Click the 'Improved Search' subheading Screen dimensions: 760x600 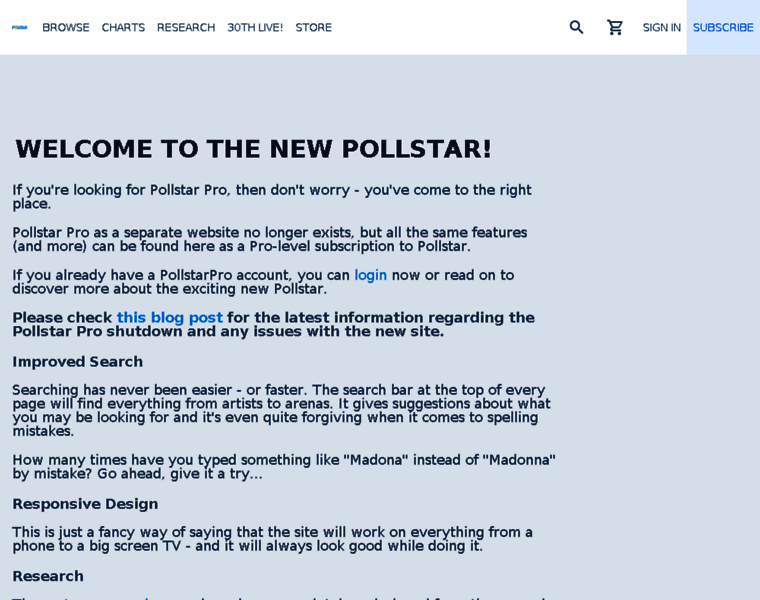click(77, 362)
